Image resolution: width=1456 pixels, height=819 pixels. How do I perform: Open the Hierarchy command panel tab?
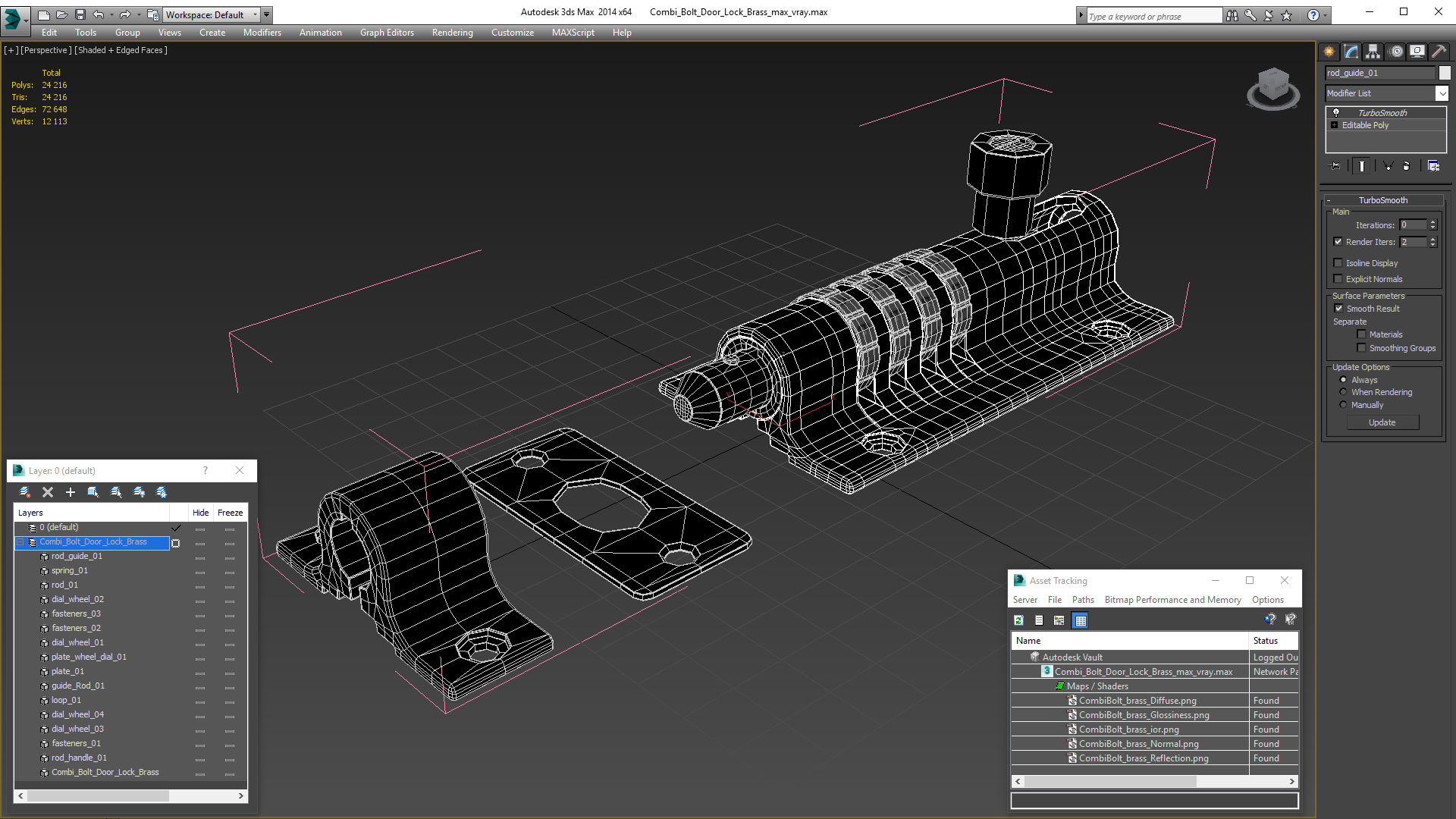click(1373, 52)
